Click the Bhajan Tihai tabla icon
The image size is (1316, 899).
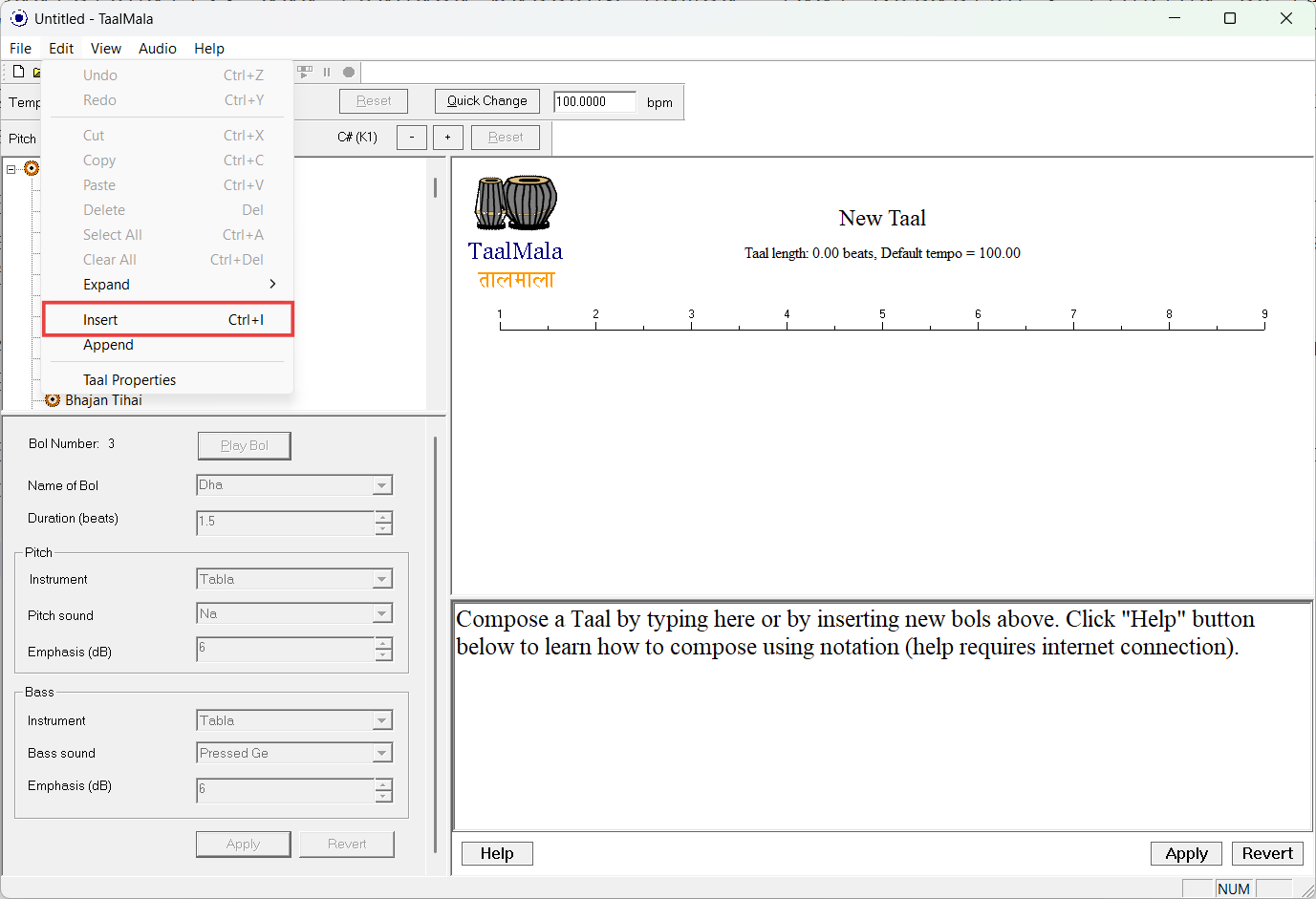[53, 400]
